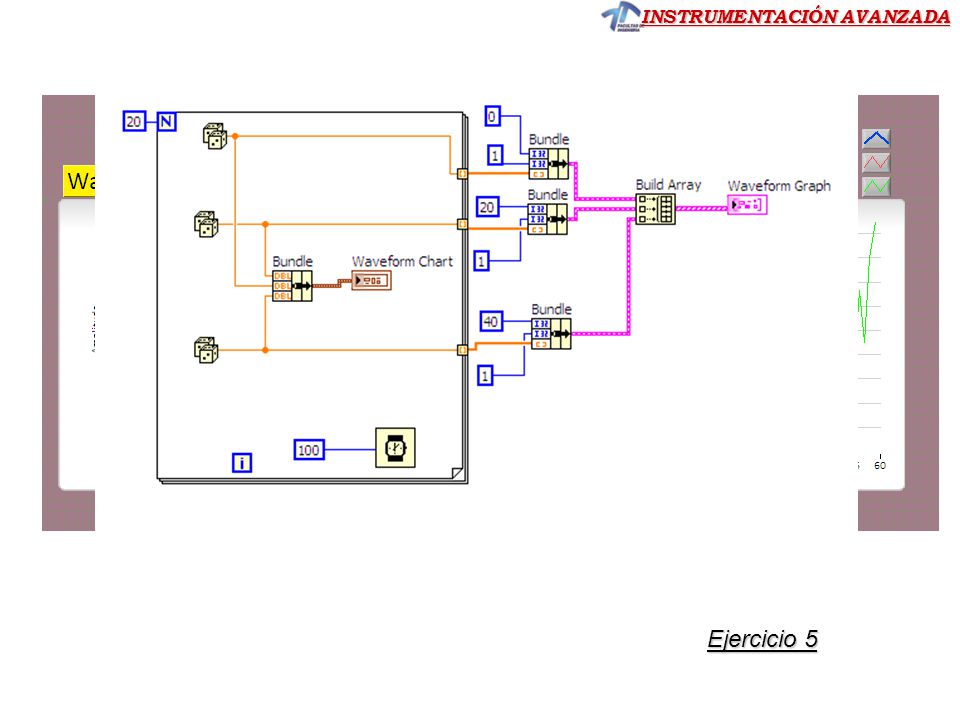The width and height of the screenshot is (960, 720).
Task: Select the top random number dice node
Action: [215, 136]
